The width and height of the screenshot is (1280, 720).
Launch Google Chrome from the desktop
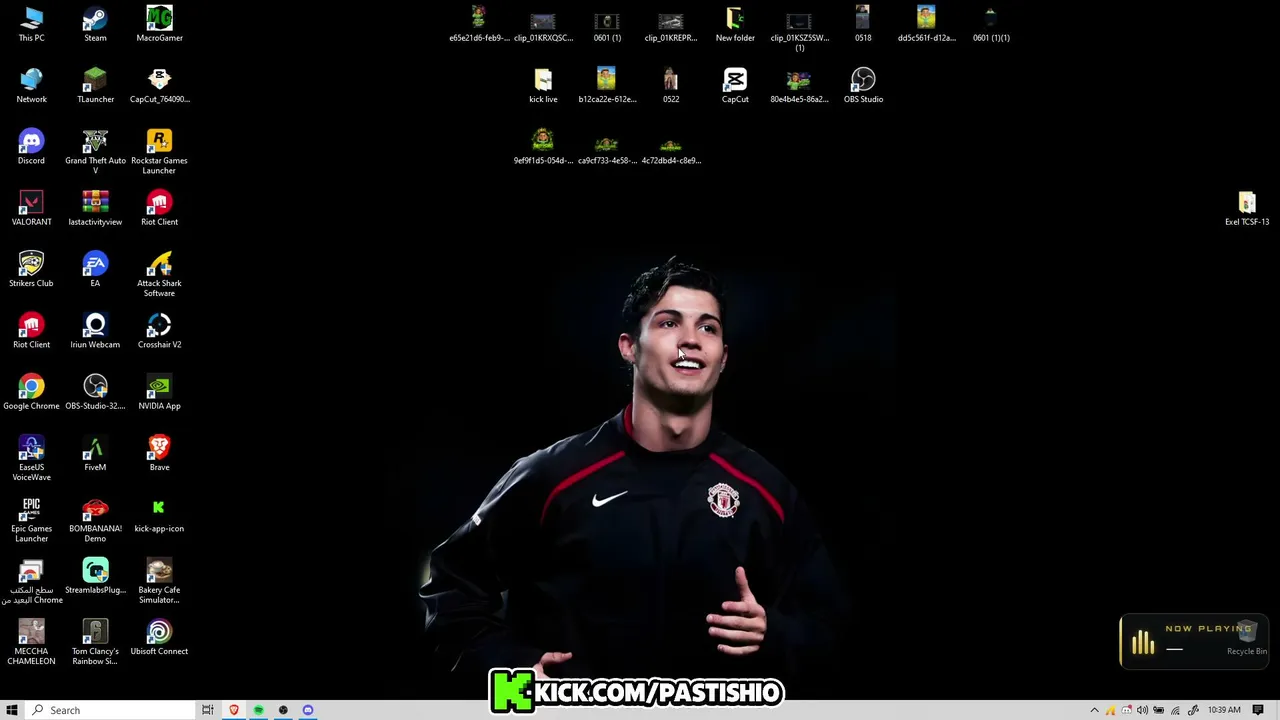(31, 391)
